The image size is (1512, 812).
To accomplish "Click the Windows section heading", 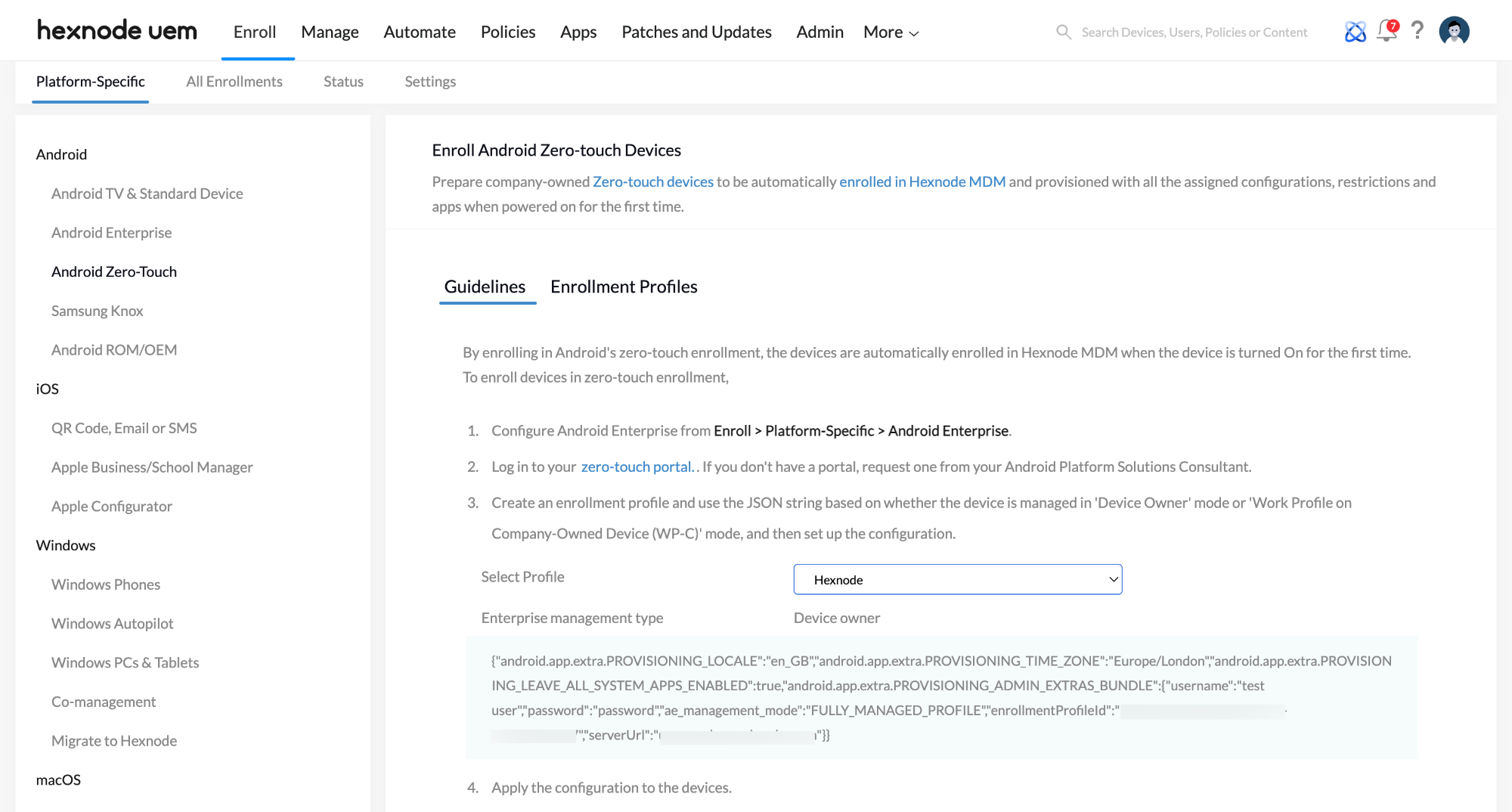I will [x=66, y=545].
